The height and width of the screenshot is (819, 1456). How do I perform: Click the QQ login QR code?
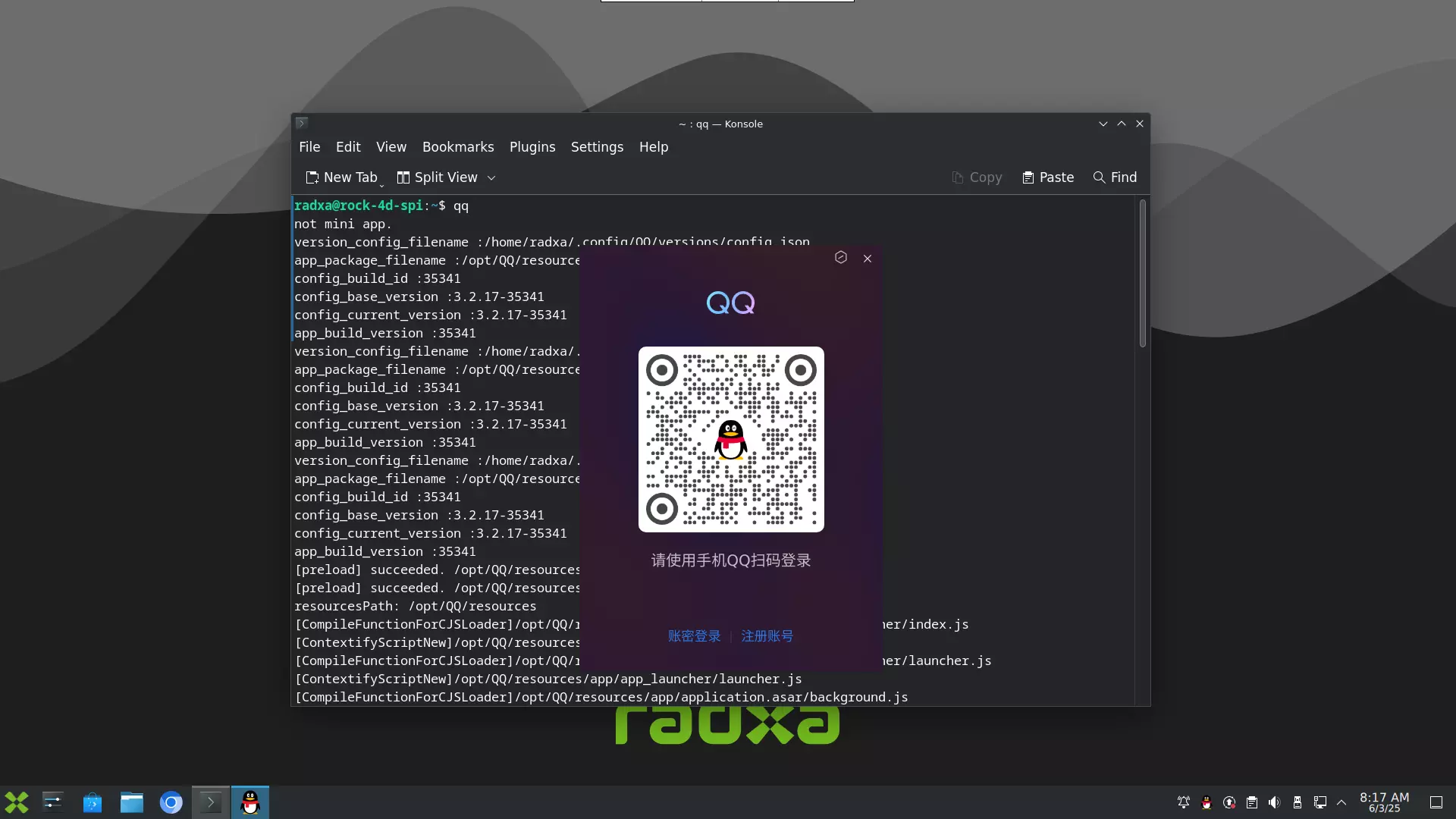[731, 439]
